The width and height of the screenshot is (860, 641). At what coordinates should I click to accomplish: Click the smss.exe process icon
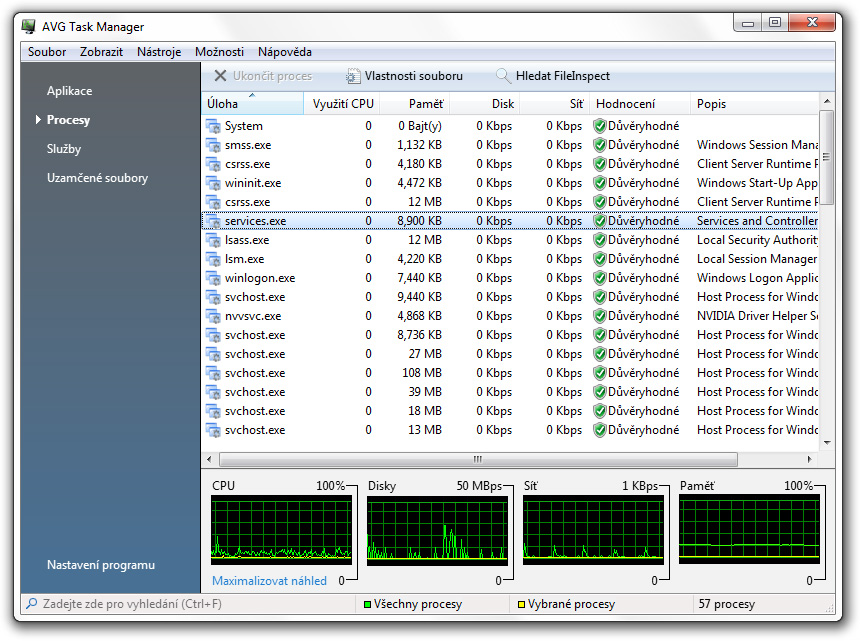click(x=213, y=145)
